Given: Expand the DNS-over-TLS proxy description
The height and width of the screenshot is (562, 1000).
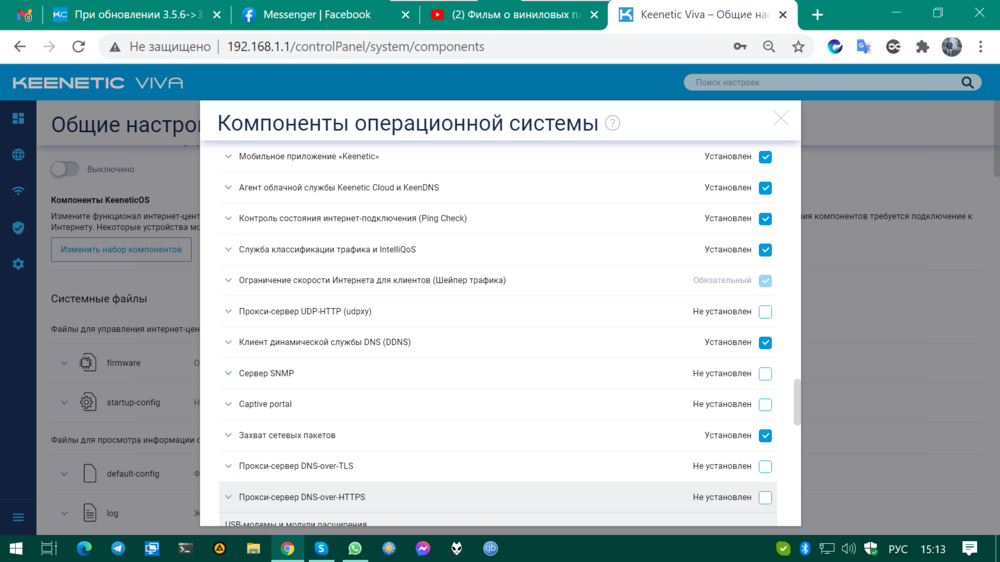Looking at the screenshot, I should point(228,467).
